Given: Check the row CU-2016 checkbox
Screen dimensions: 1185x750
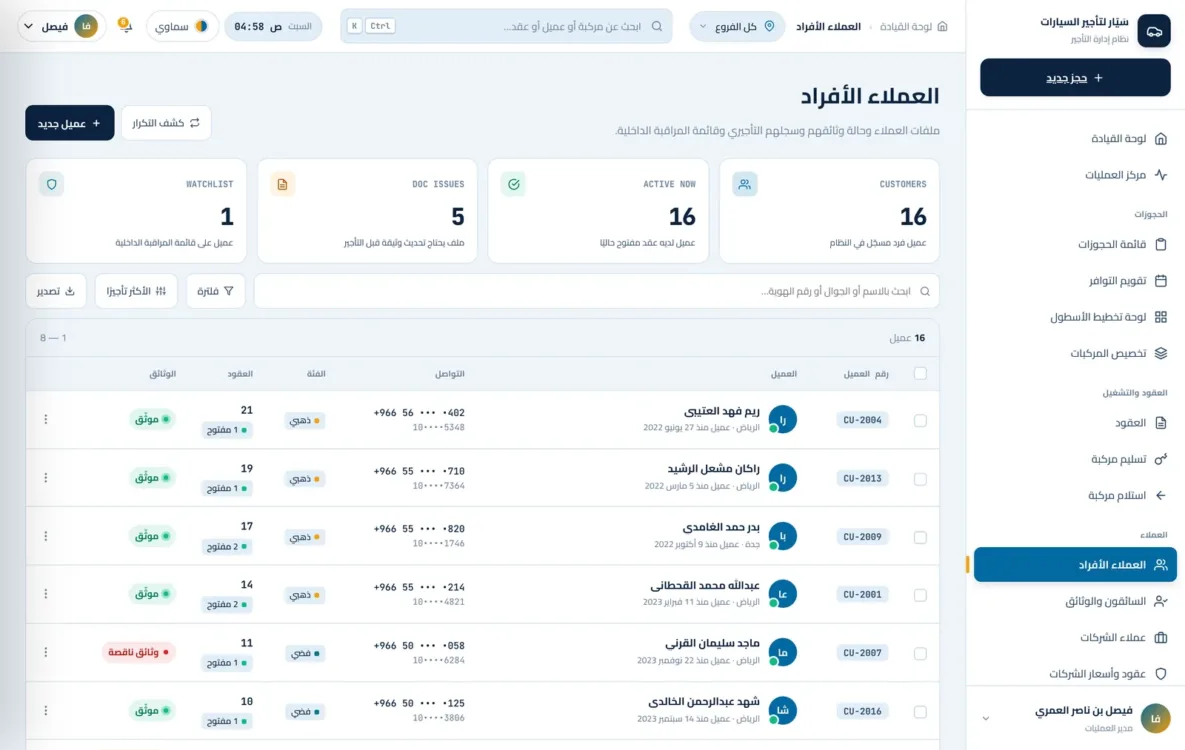Looking at the screenshot, I should tap(920, 711).
